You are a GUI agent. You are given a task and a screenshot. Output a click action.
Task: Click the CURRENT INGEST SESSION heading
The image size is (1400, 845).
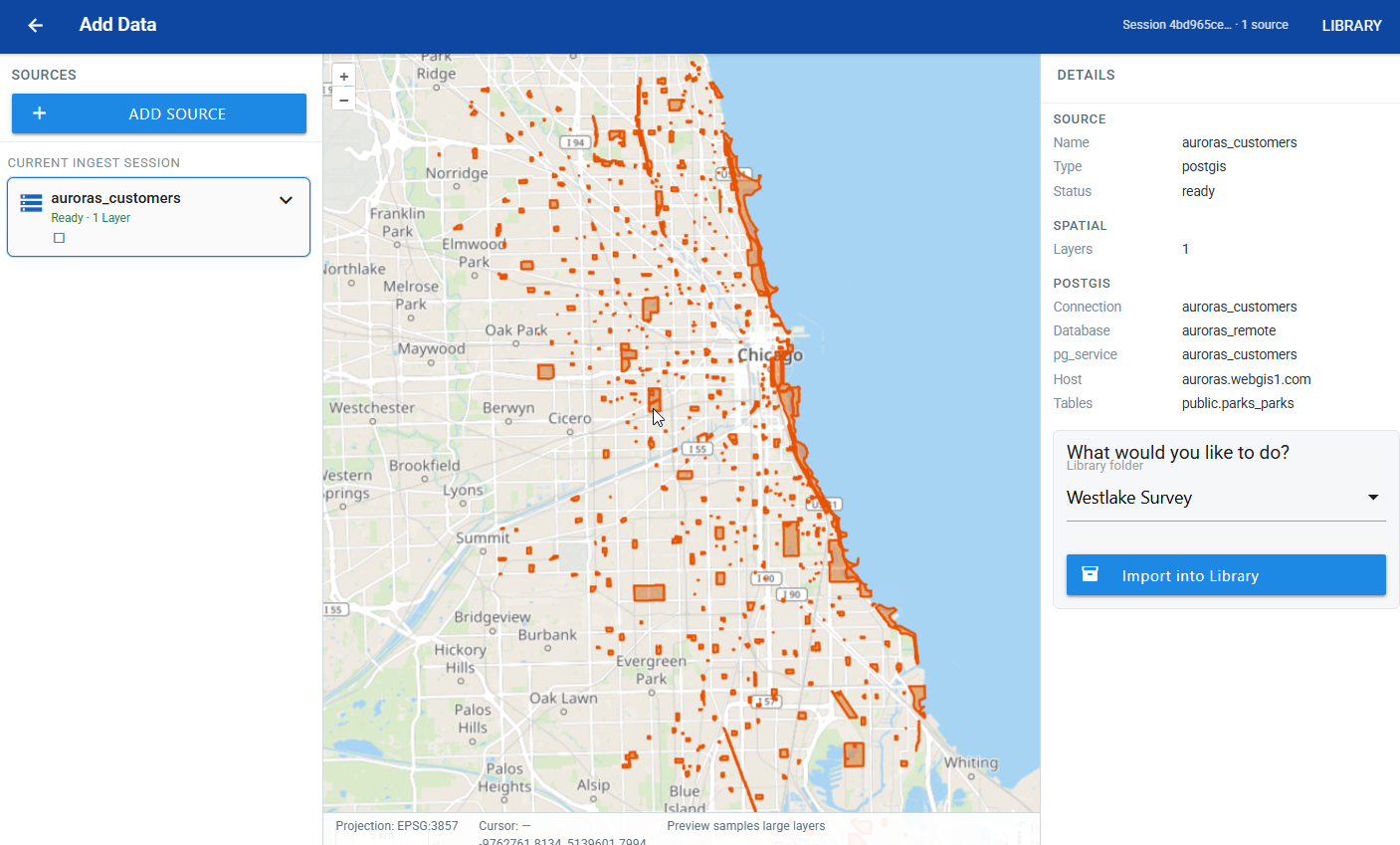(94, 163)
